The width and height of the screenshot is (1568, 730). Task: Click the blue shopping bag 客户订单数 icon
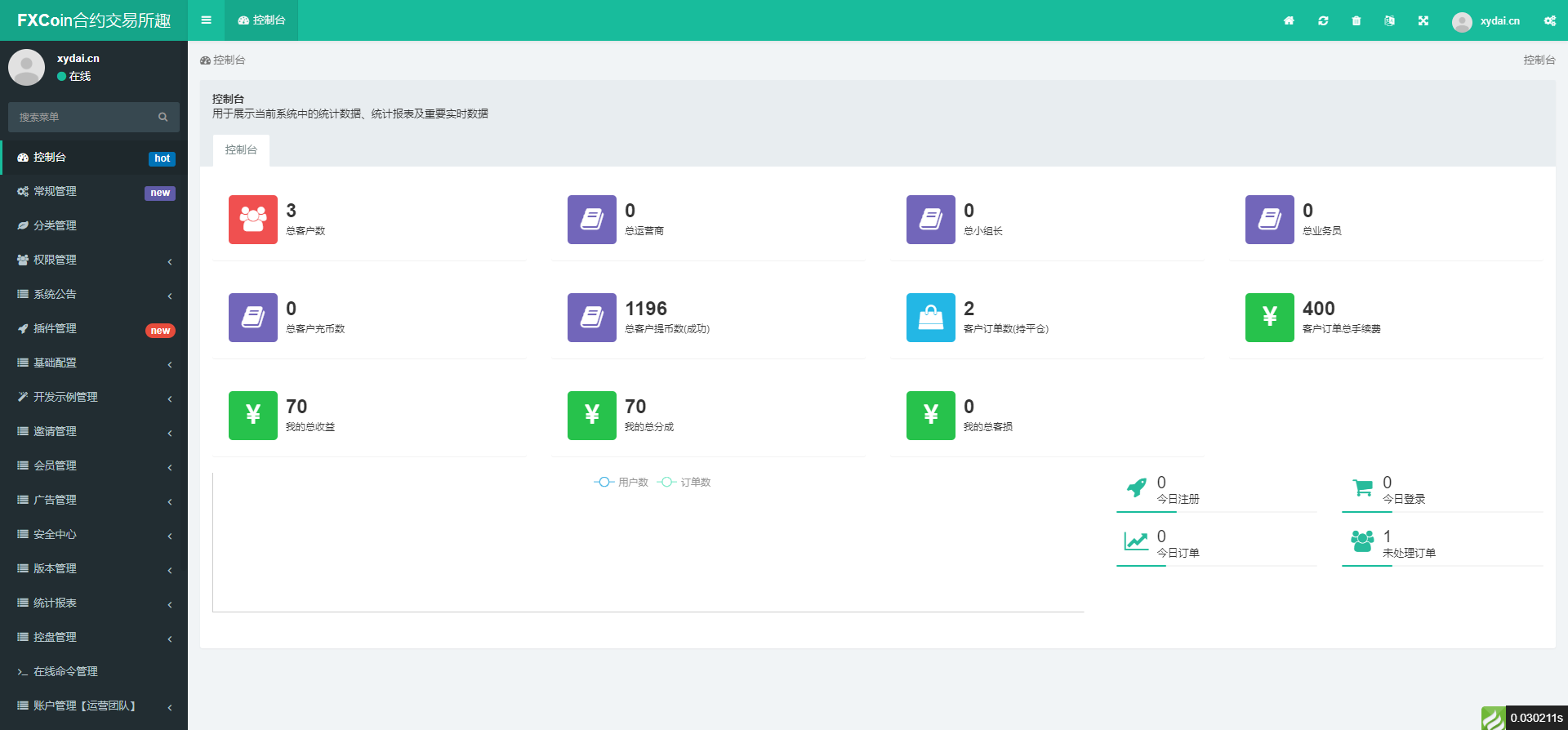tap(931, 318)
